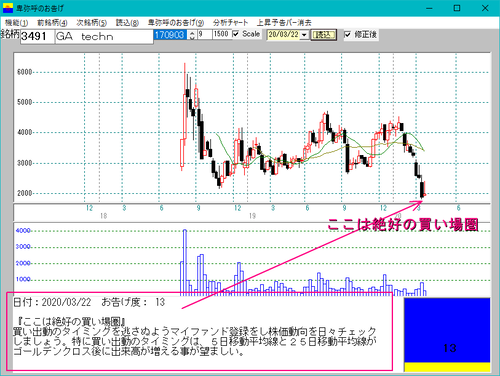The height and width of the screenshot is (376, 500).
Task: Click the お告げ度： 13 text in the message panel
Action: tap(133, 302)
